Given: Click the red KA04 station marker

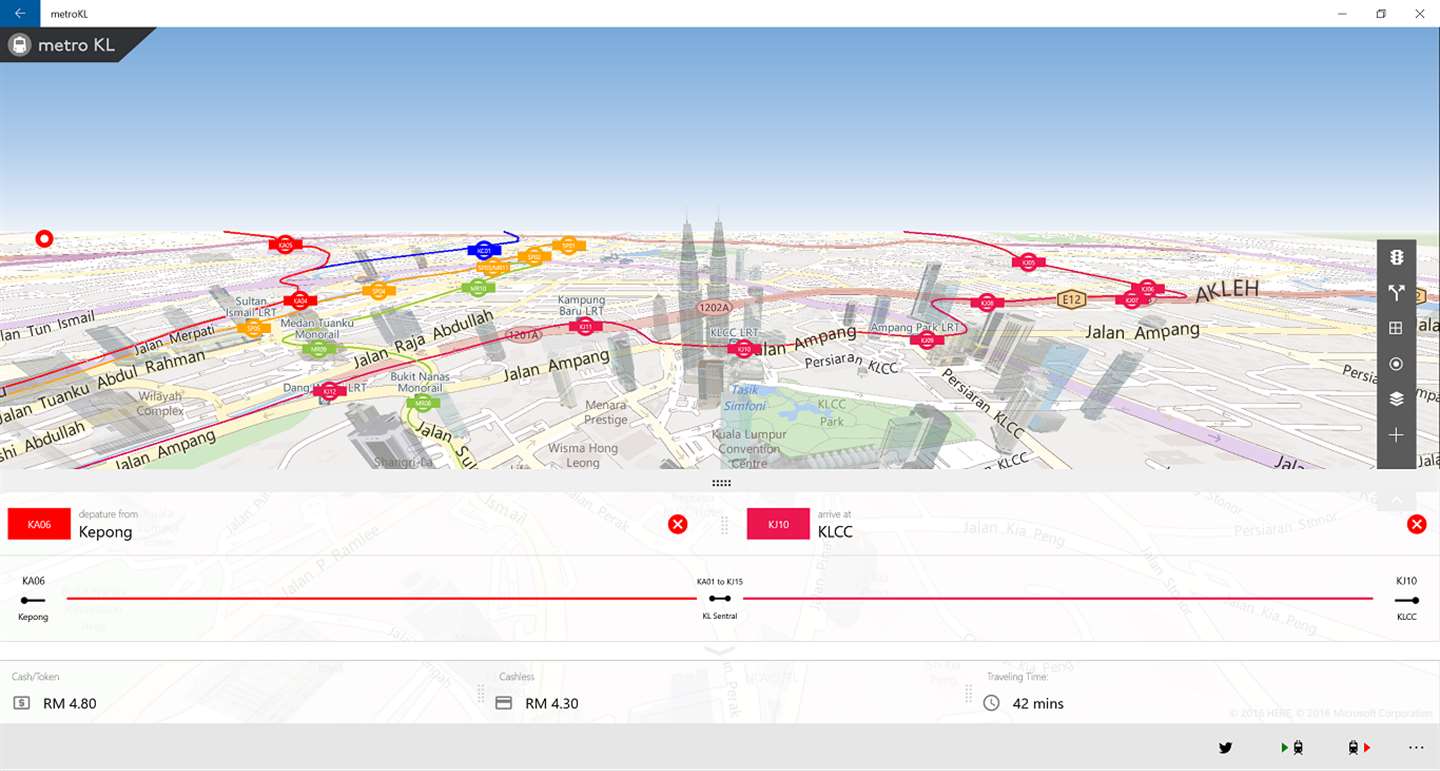Looking at the screenshot, I should [x=300, y=300].
